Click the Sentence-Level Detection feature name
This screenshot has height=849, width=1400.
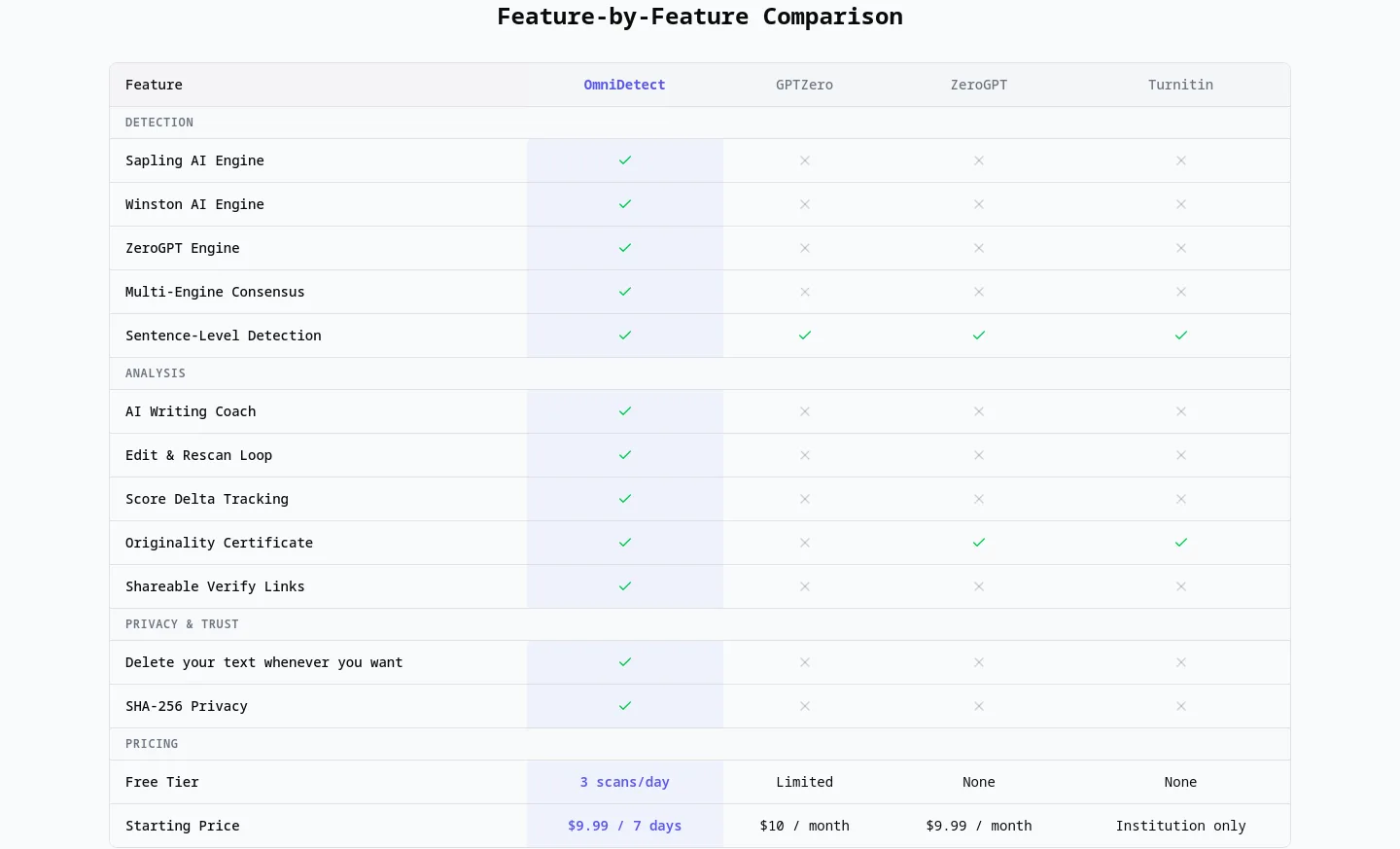(x=224, y=336)
